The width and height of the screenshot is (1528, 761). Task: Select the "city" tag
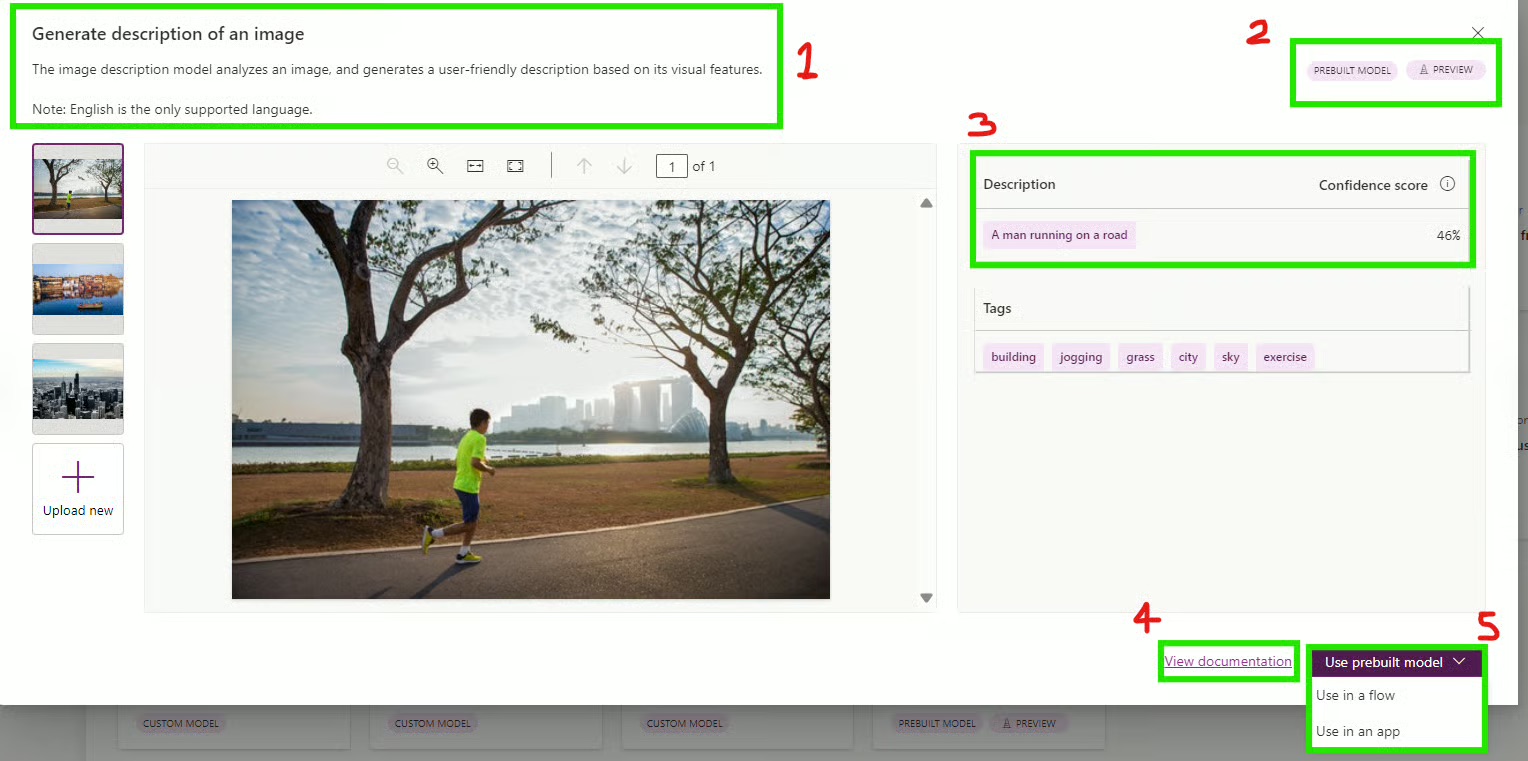coord(1188,357)
